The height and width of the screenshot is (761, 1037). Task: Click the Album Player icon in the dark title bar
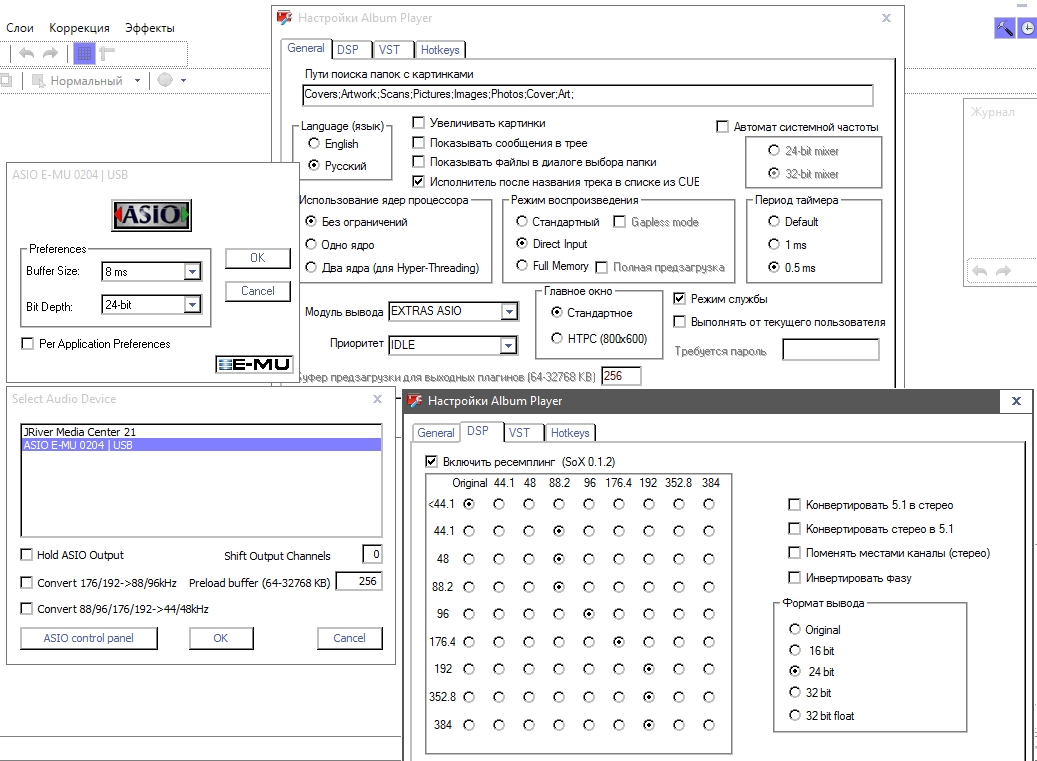tap(415, 401)
